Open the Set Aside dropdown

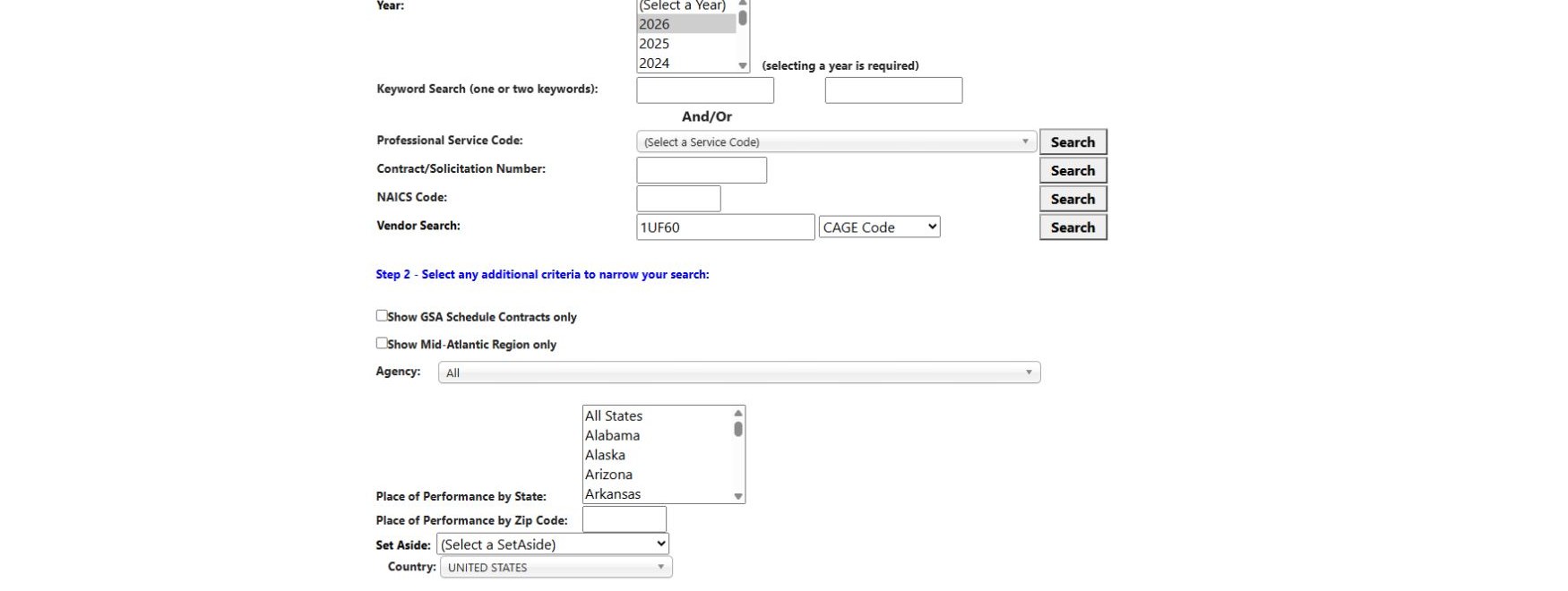(x=553, y=544)
